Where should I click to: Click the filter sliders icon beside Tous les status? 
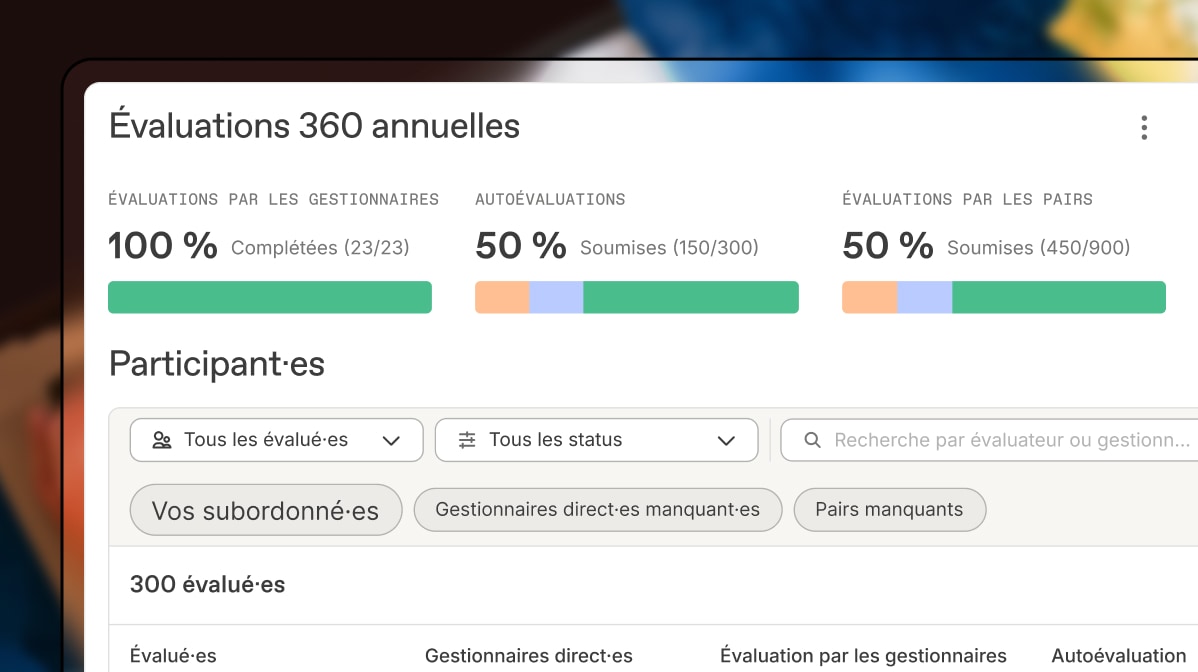[466, 439]
